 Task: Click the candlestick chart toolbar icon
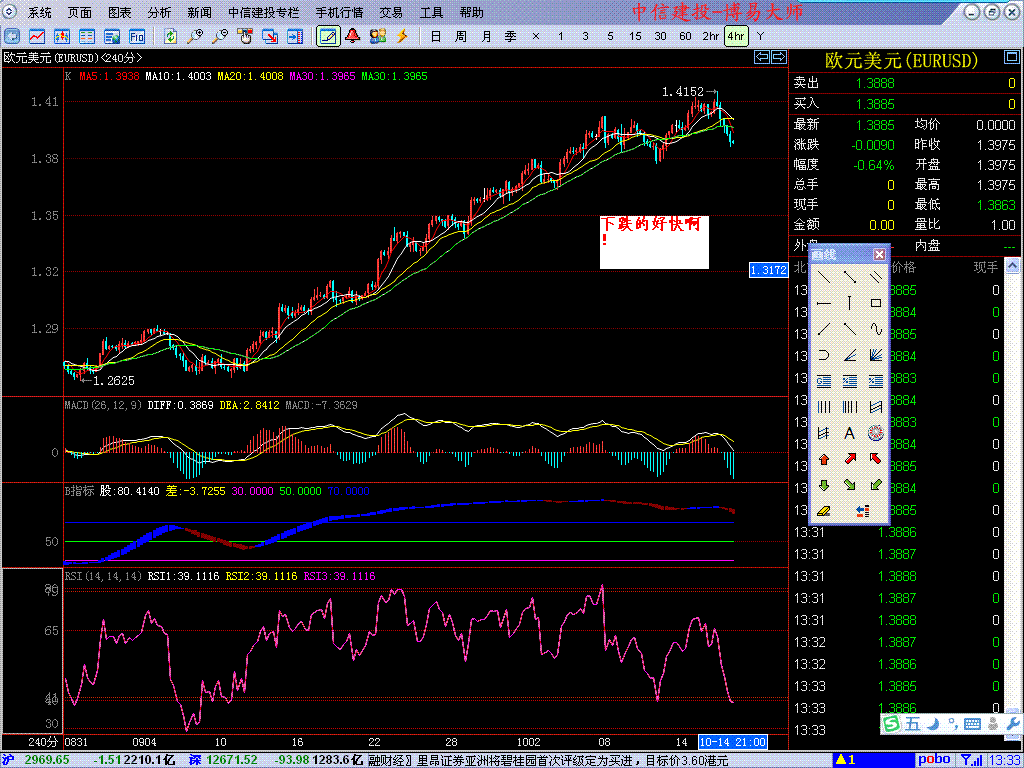62,36
